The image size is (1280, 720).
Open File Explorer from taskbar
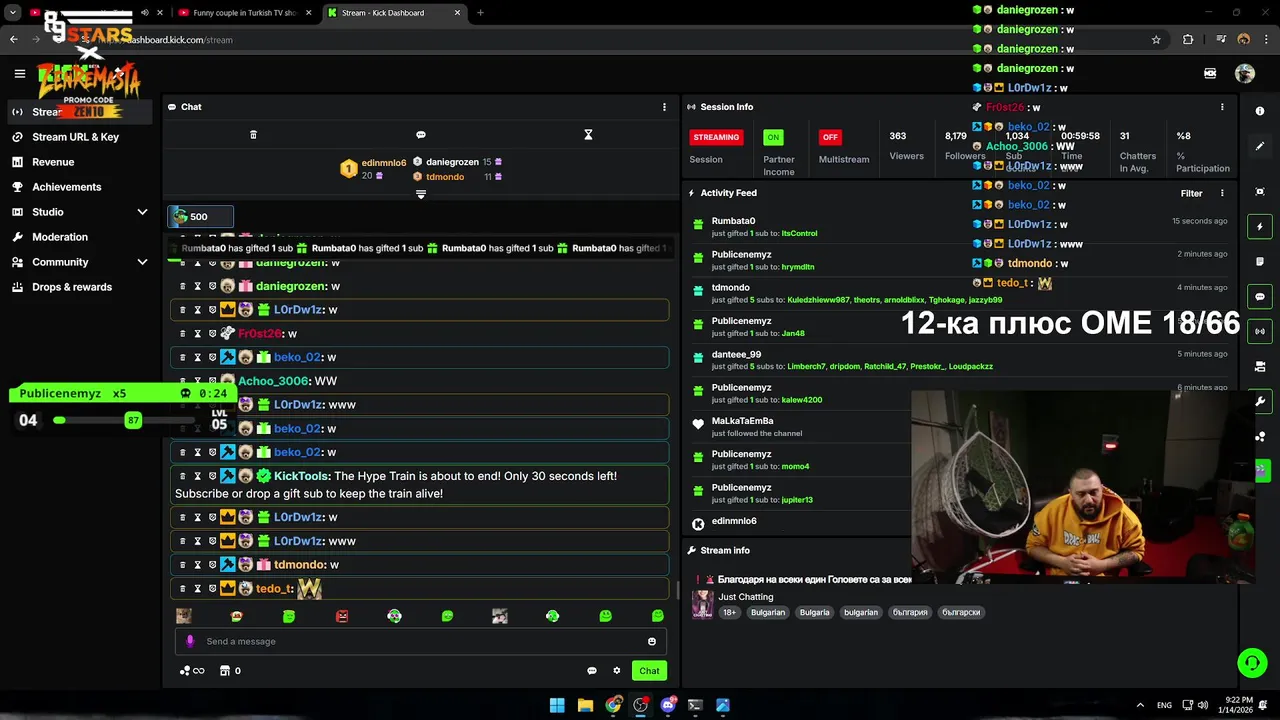coord(585,705)
